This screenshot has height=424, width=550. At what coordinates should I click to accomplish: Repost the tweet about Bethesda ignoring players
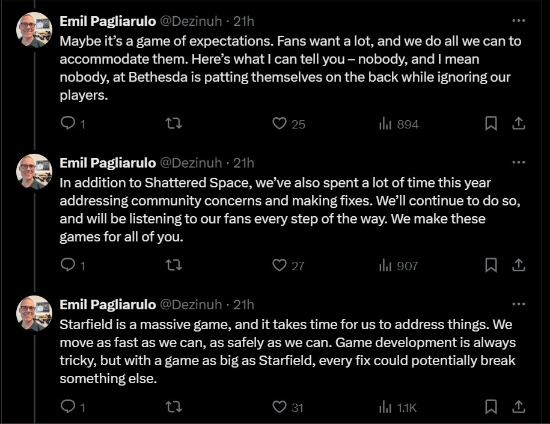[x=174, y=123]
